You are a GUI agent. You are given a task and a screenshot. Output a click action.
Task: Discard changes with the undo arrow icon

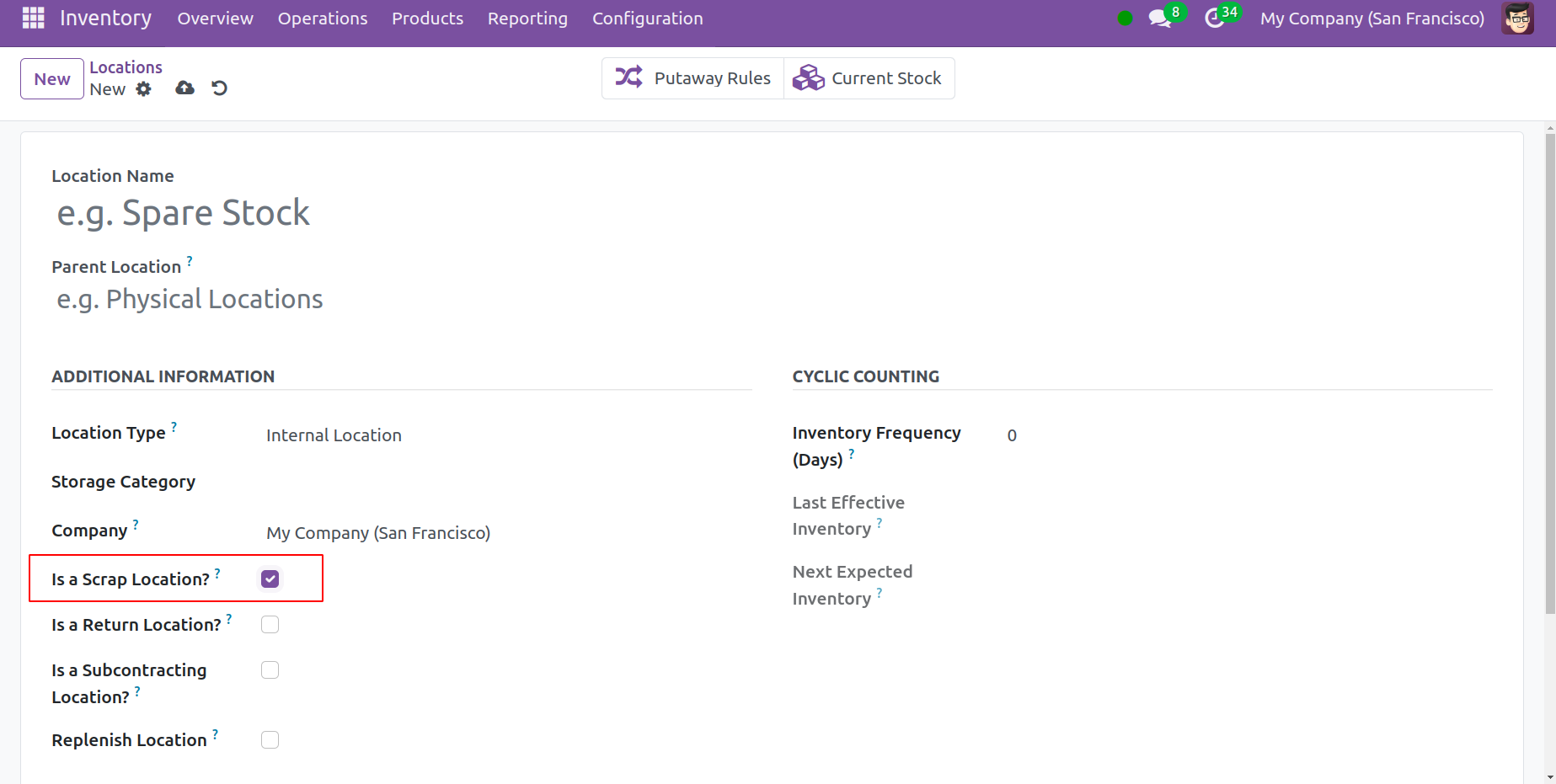[x=219, y=88]
